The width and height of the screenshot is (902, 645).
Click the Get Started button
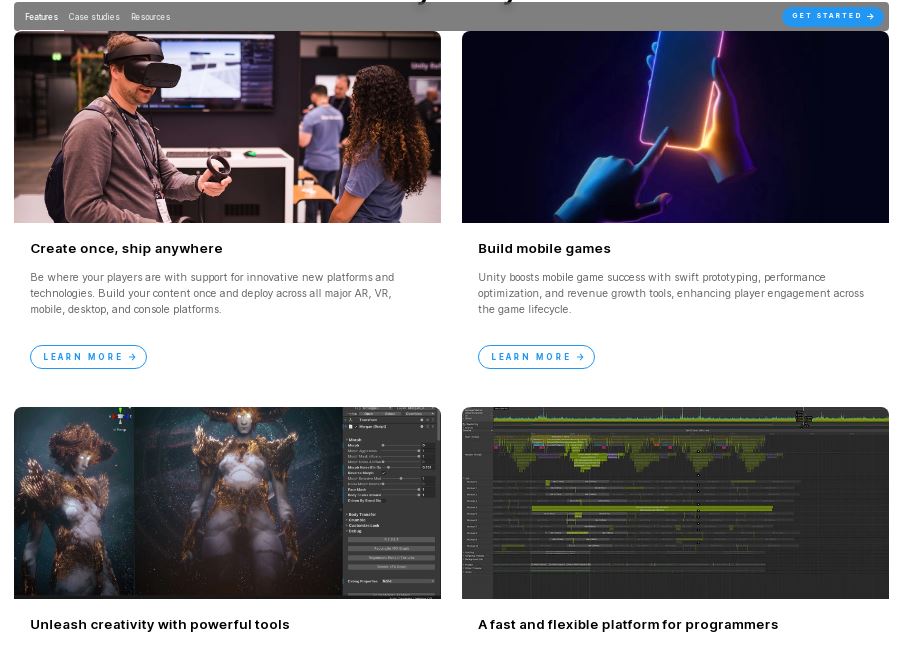coord(833,16)
